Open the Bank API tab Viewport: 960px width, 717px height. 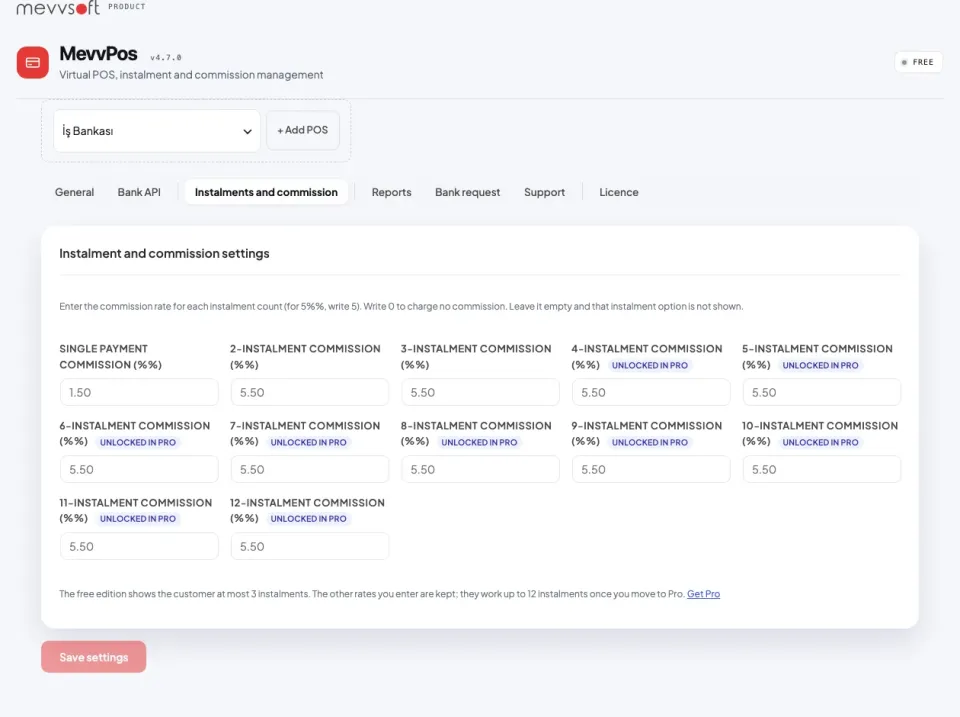pyautogui.click(x=139, y=192)
